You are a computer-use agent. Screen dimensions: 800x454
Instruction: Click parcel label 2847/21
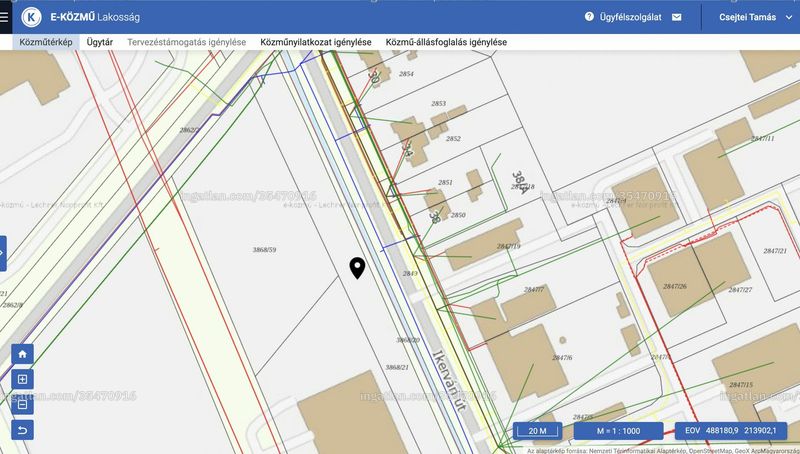click(x=775, y=250)
